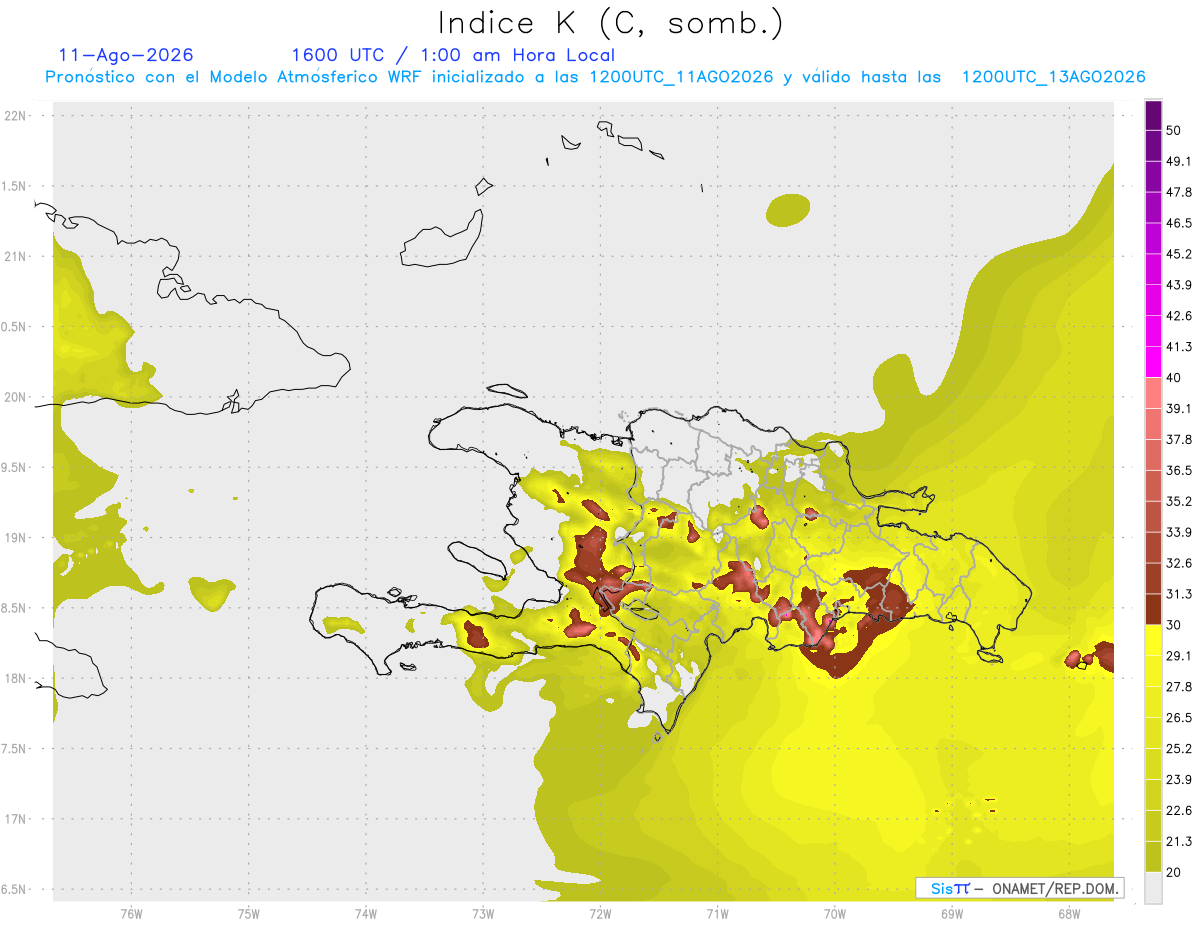
Task: Click the "69W" longitude label
Action: click(x=951, y=914)
